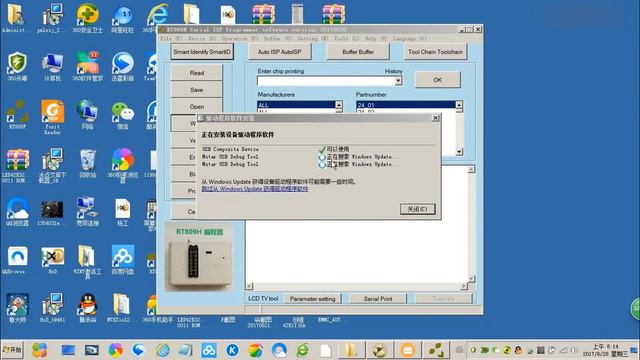
Task: Open the 开始 Start button
Action: 12,350
